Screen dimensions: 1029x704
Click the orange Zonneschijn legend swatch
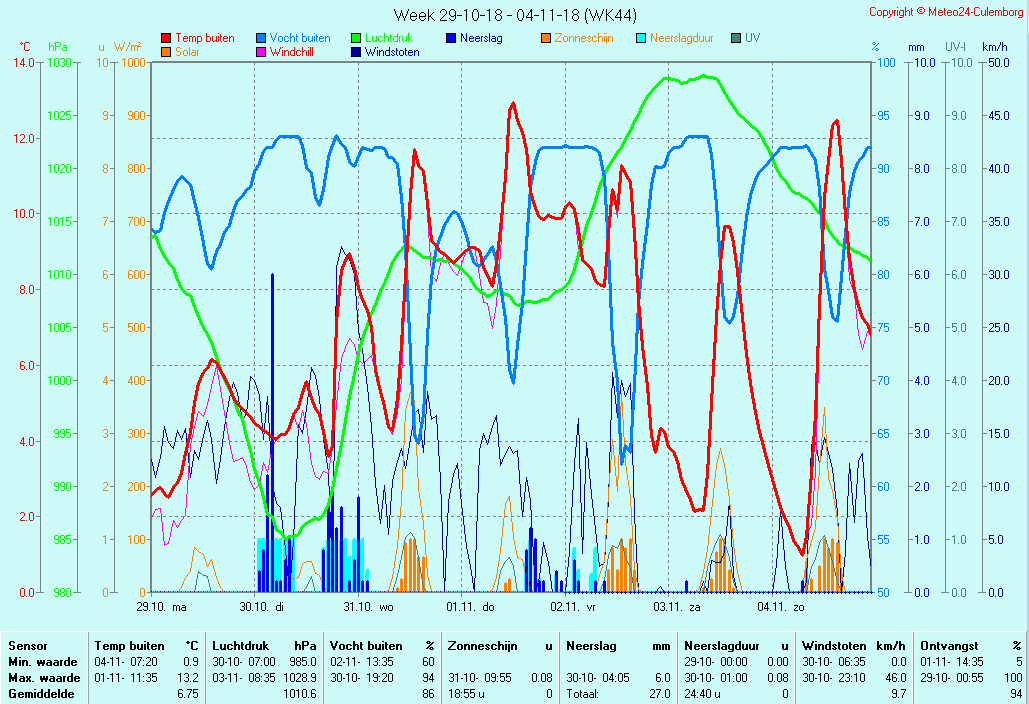[546, 38]
